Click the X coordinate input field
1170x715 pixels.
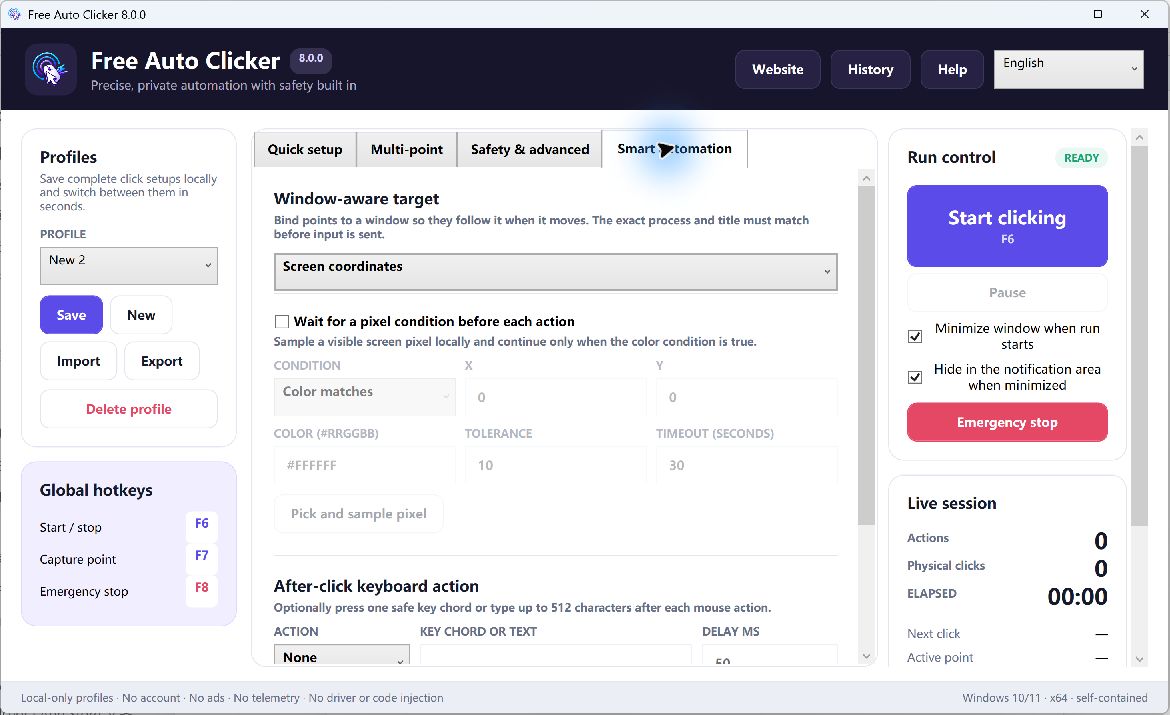(x=555, y=397)
